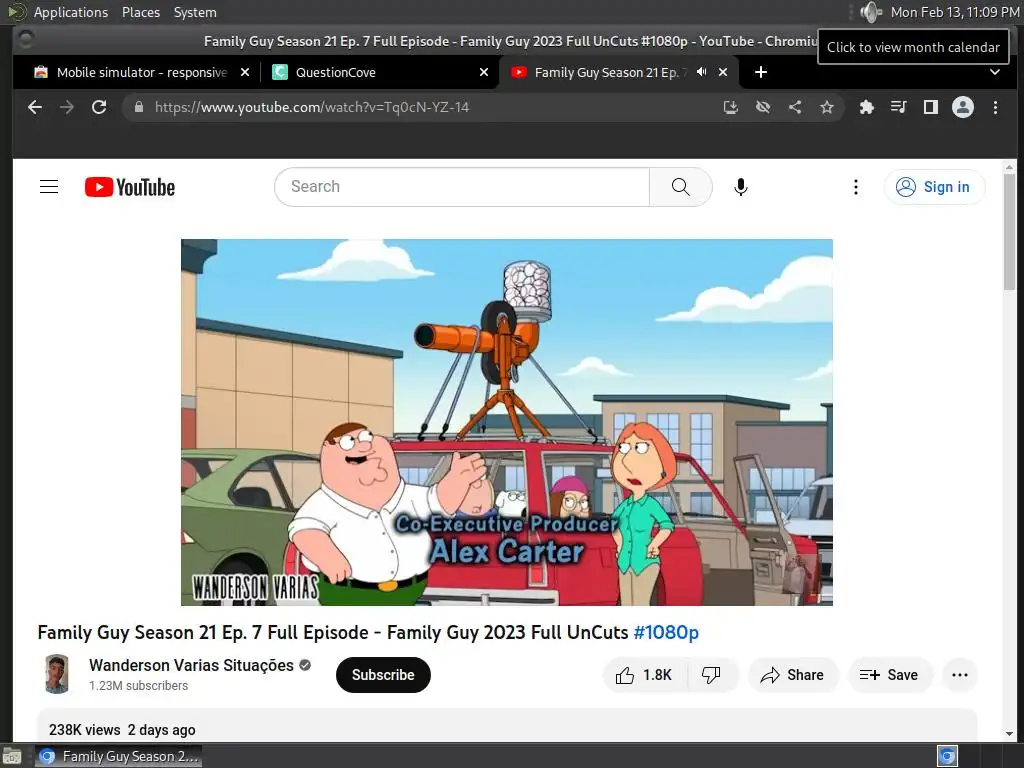Save the video to a playlist
Image resolution: width=1024 pixels, height=768 pixels.
pyautogui.click(x=889, y=675)
